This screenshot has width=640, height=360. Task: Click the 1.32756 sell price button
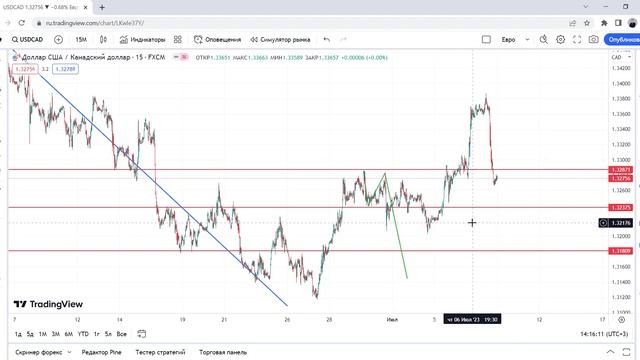(x=25, y=69)
